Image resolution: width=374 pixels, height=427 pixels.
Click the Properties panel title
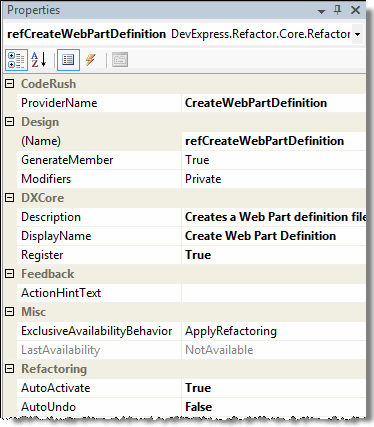34,10
